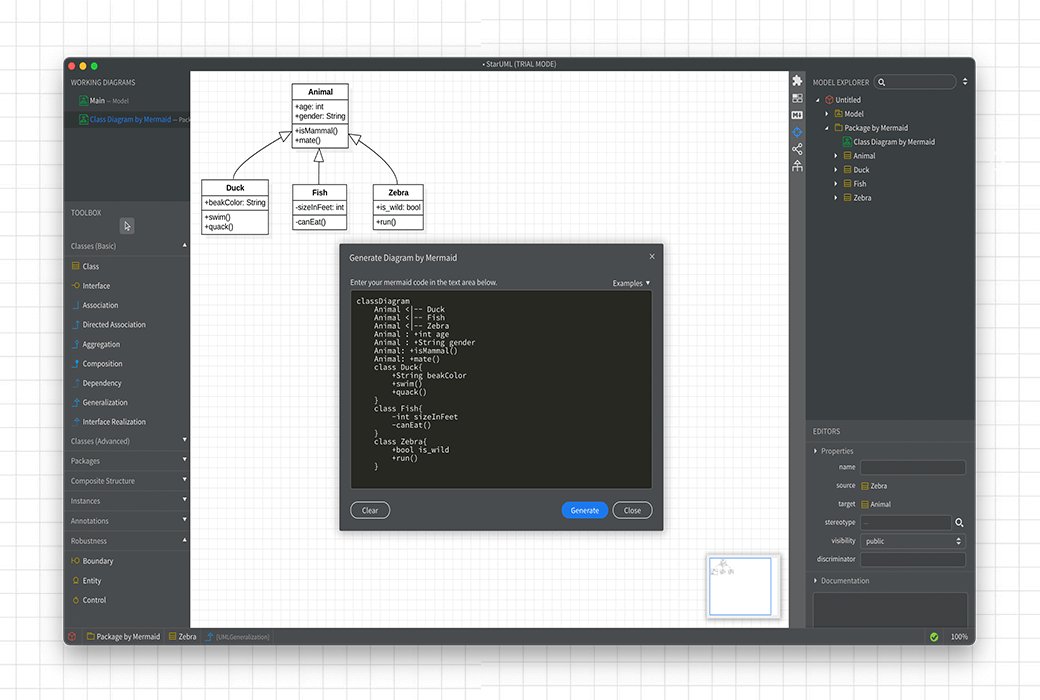Click the stereotype input field

906,523
